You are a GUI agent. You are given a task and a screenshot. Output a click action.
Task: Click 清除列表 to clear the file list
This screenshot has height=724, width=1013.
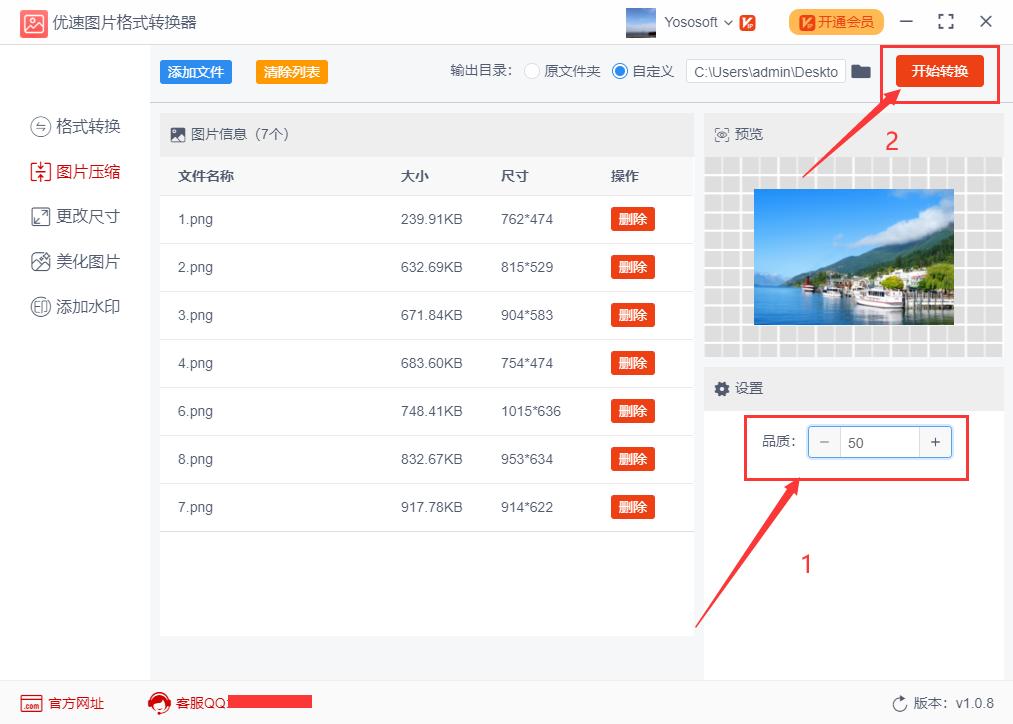(291, 72)
